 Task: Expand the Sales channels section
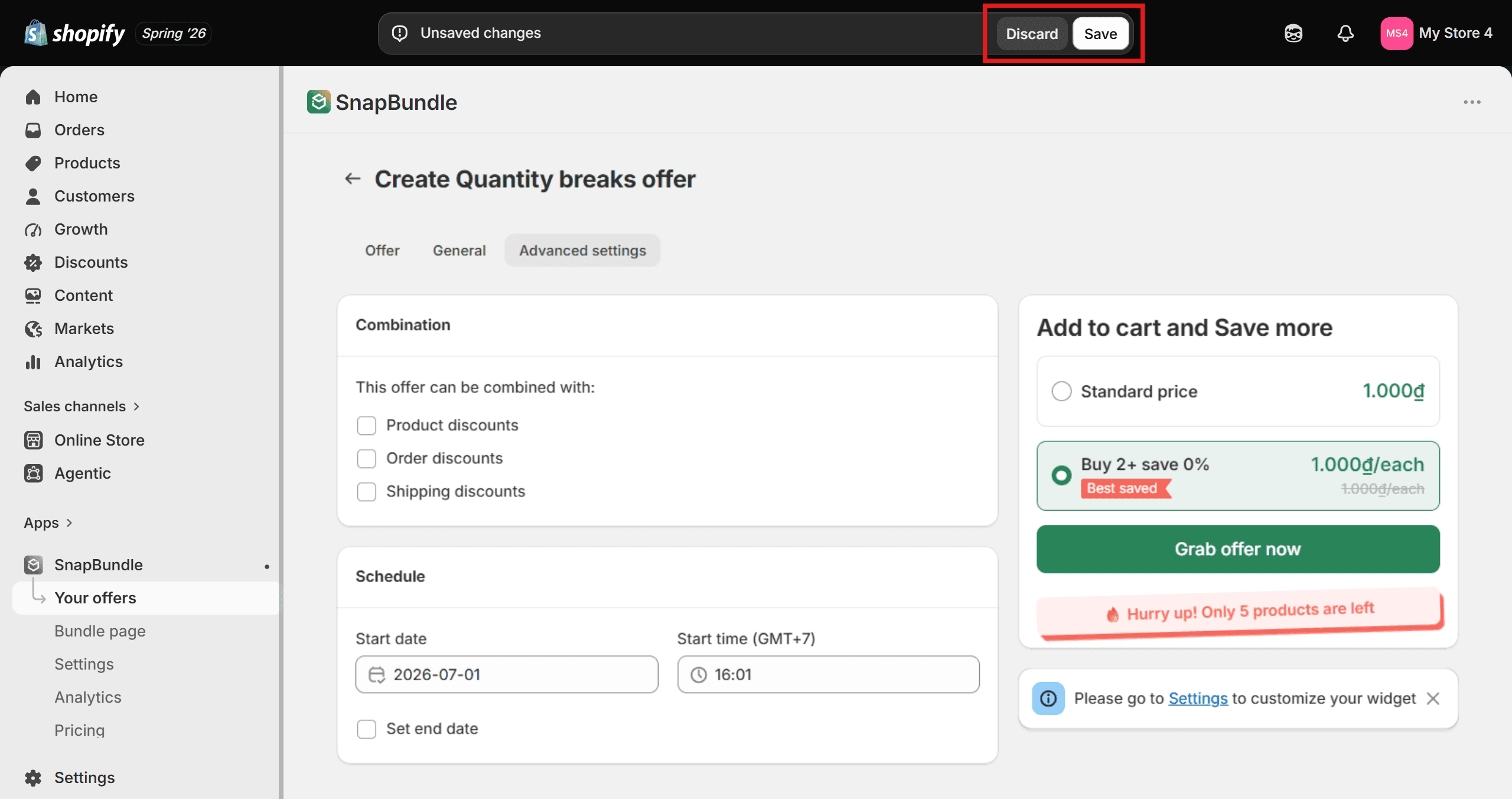point(82,407)
